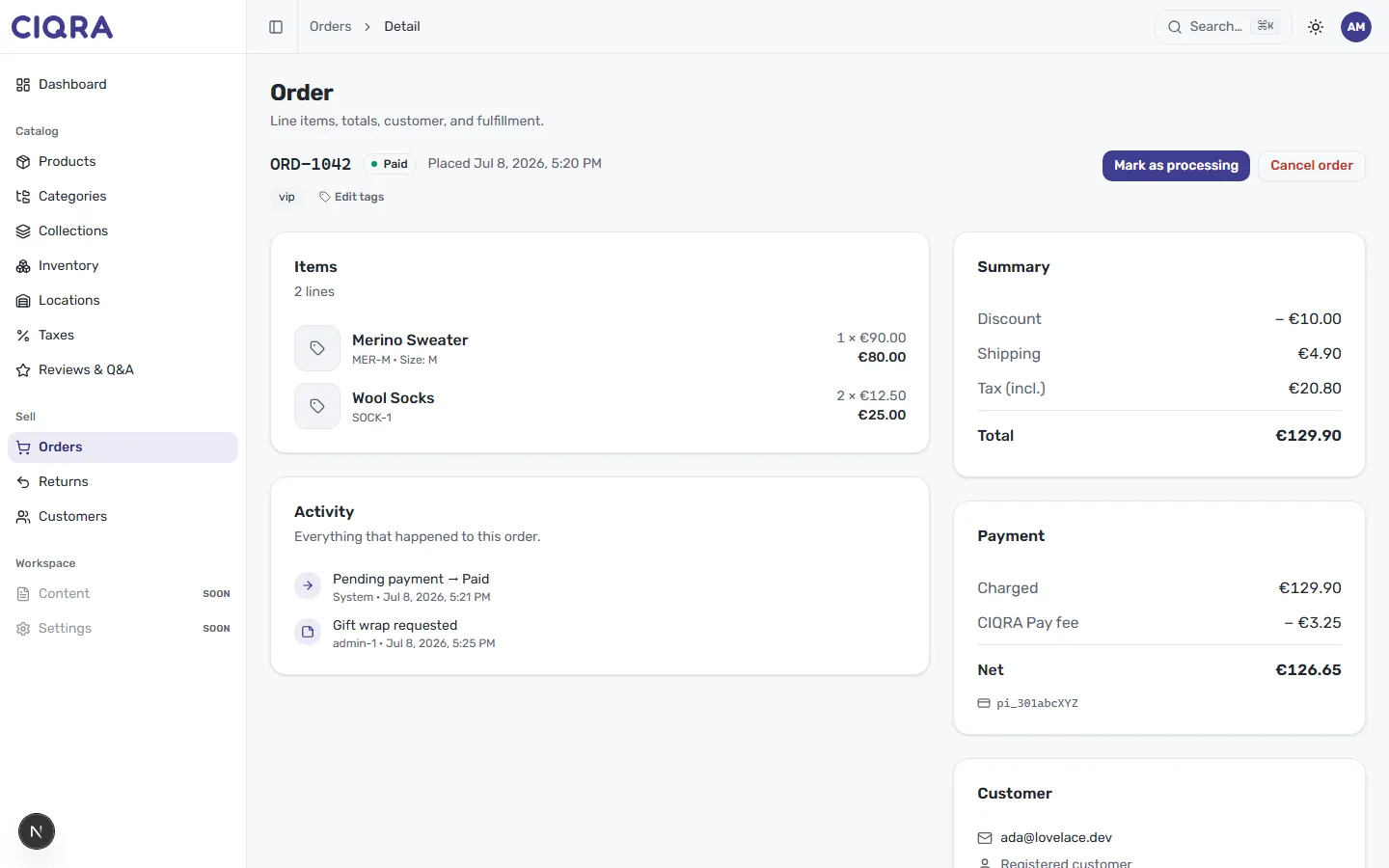Click the vip tag chip

click(287, 197)
